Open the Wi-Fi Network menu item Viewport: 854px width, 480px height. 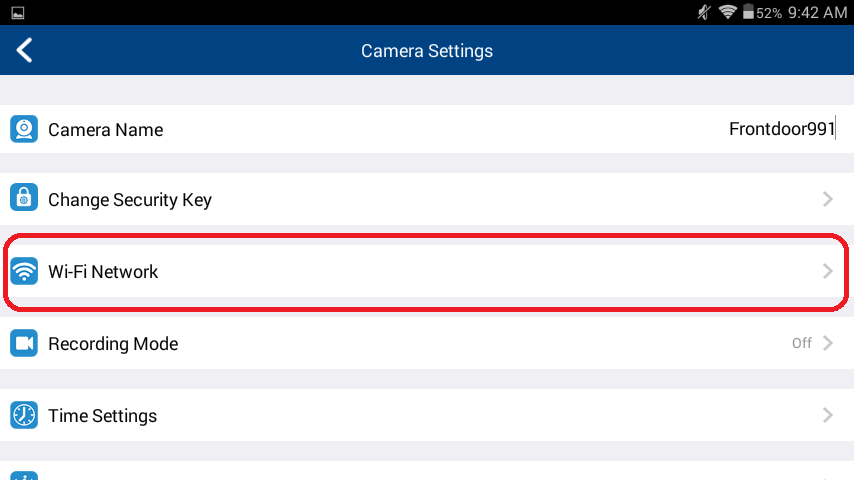[x=103, y=271]
